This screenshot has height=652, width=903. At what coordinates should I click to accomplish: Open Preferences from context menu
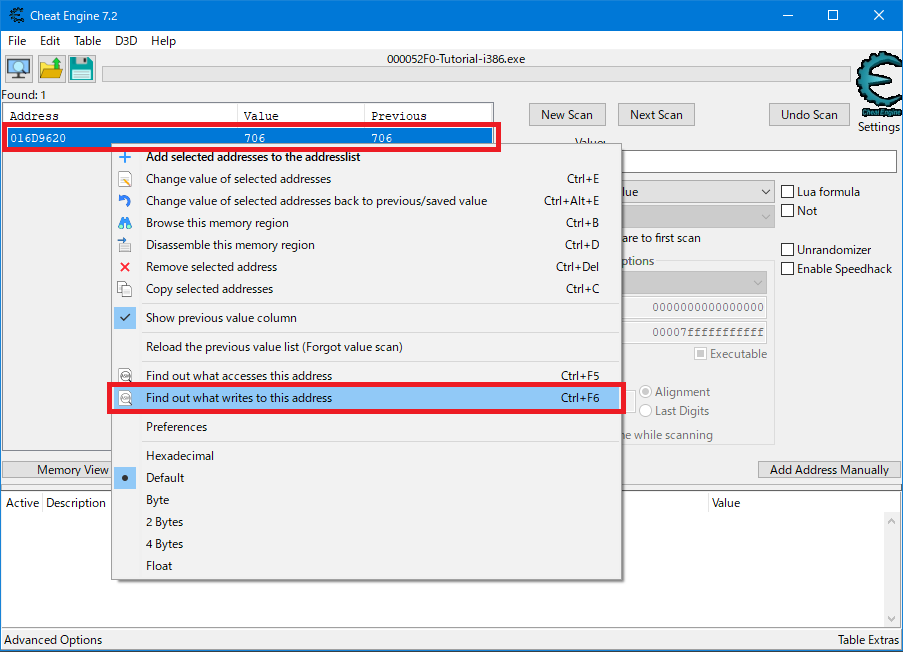pyautogui.click(x=366, y=427)
